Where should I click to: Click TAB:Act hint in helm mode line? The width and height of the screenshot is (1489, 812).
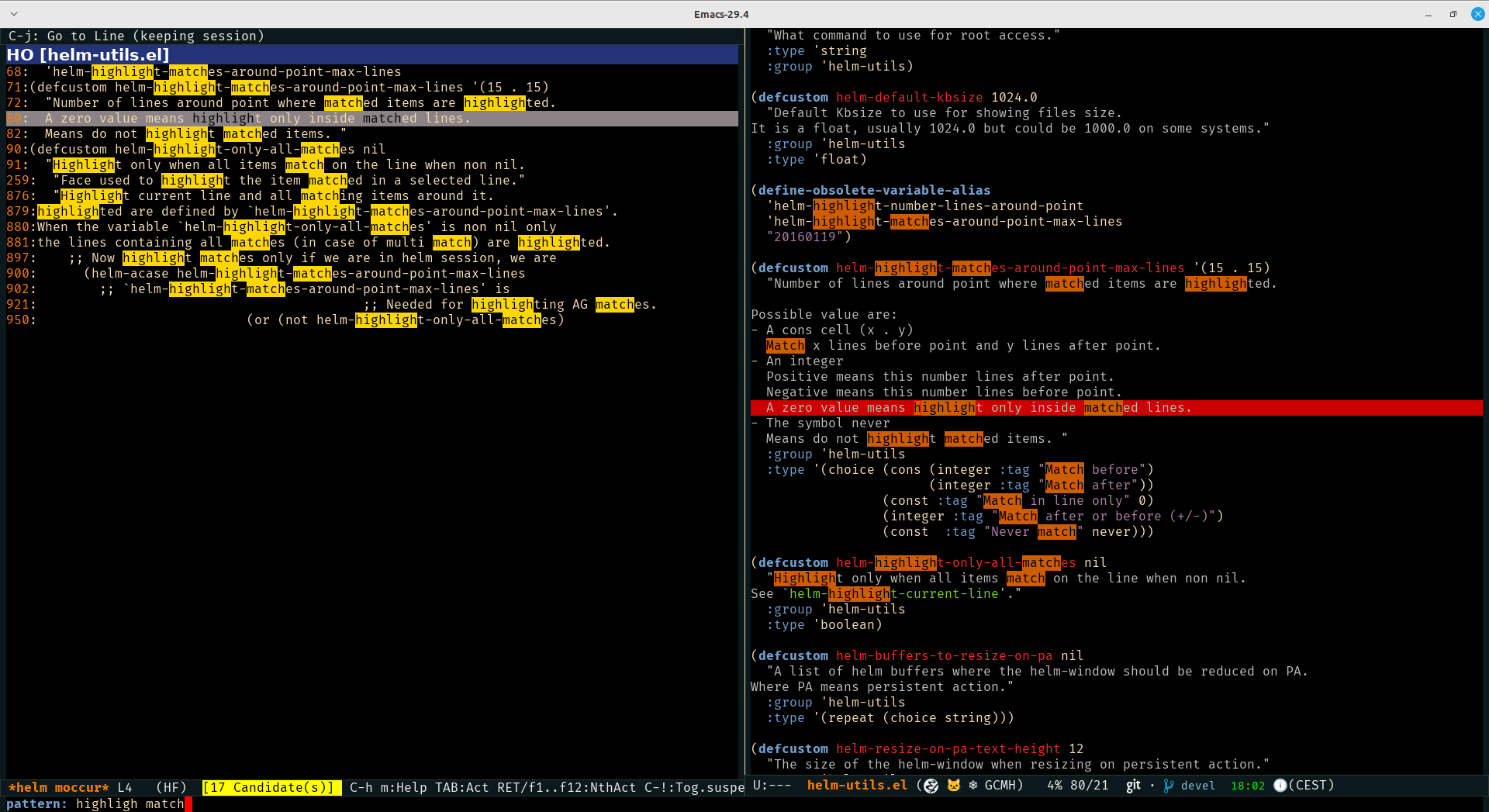(x=462, y=787)
